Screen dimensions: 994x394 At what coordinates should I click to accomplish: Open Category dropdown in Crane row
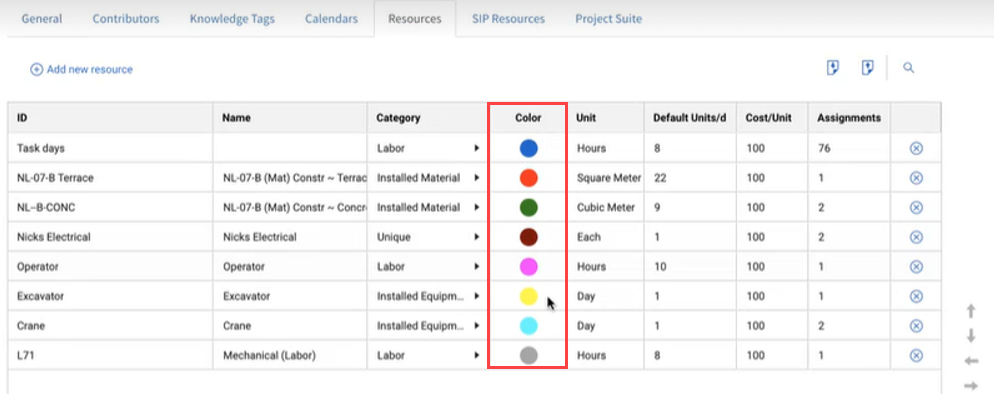476,326
